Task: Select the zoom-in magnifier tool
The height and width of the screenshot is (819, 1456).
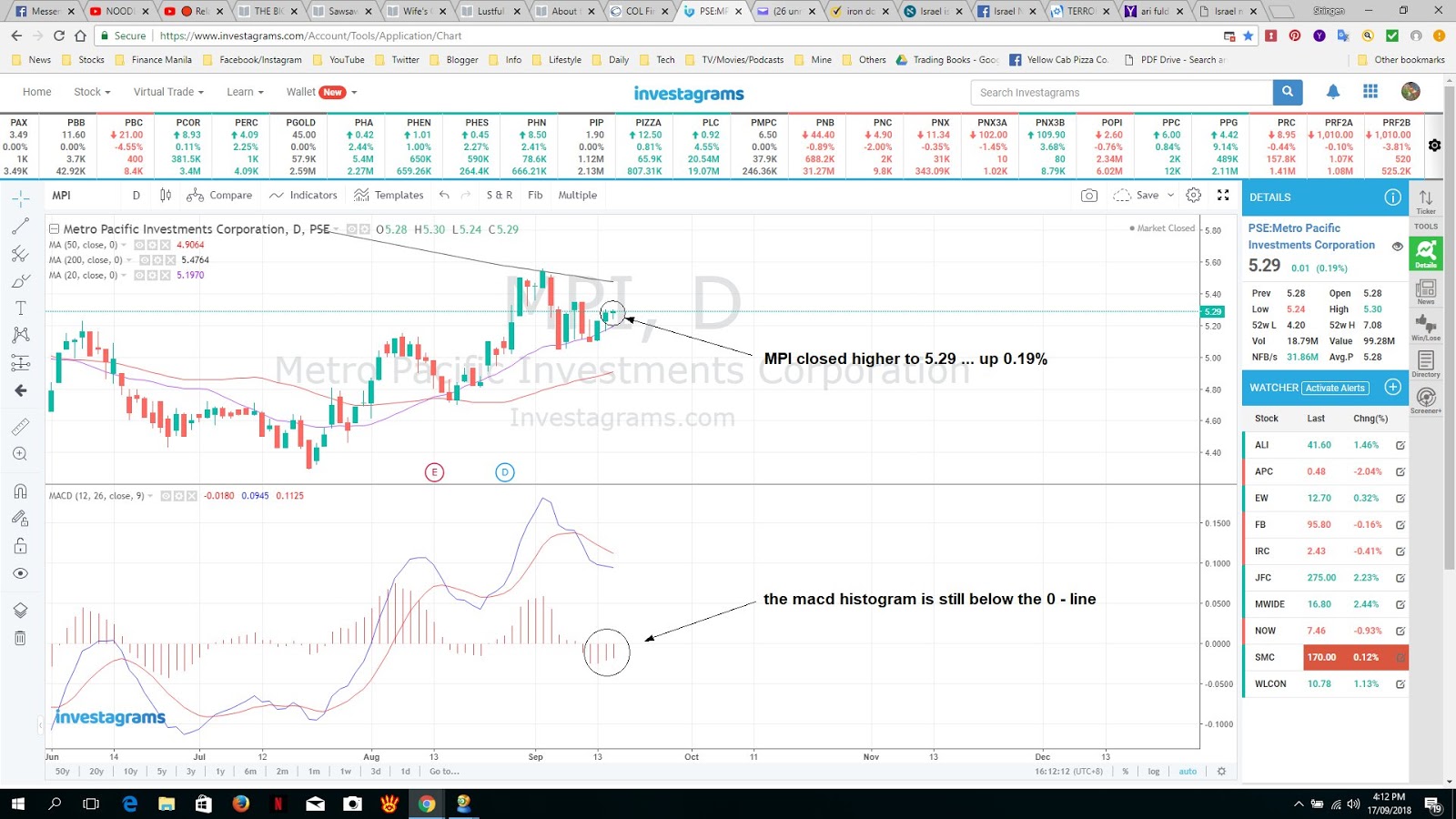Action: coord(20,453)
